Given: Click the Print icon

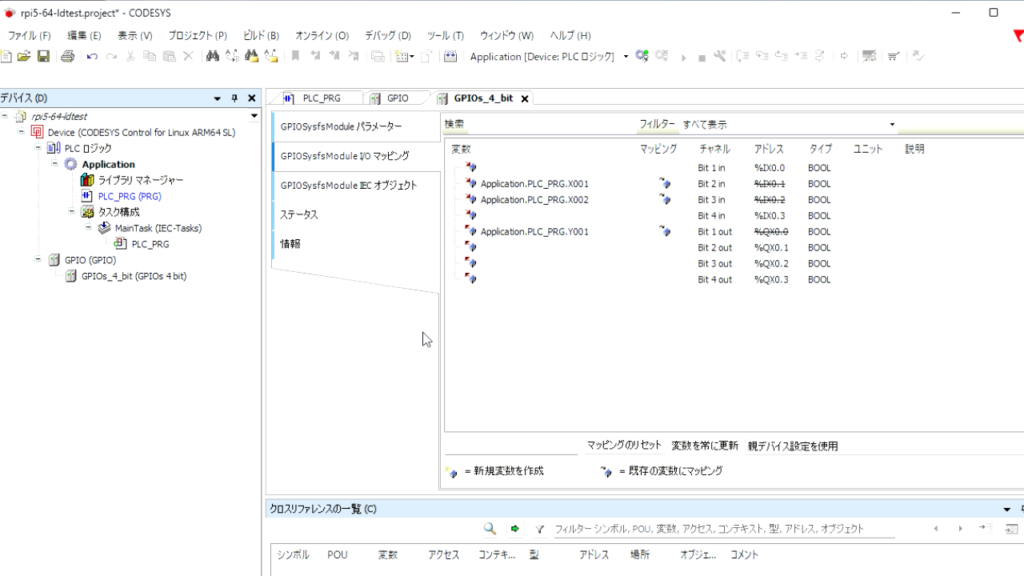Looking at the screenshot, I should (x=68, y=57).
